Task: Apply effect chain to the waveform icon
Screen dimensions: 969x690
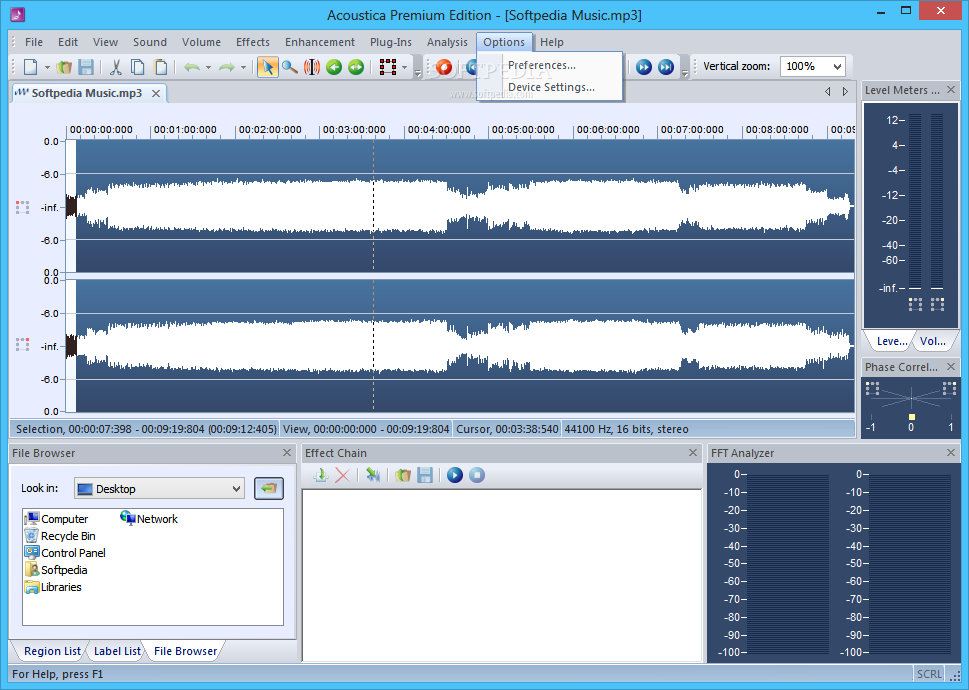Action: (x=373, y=475)
